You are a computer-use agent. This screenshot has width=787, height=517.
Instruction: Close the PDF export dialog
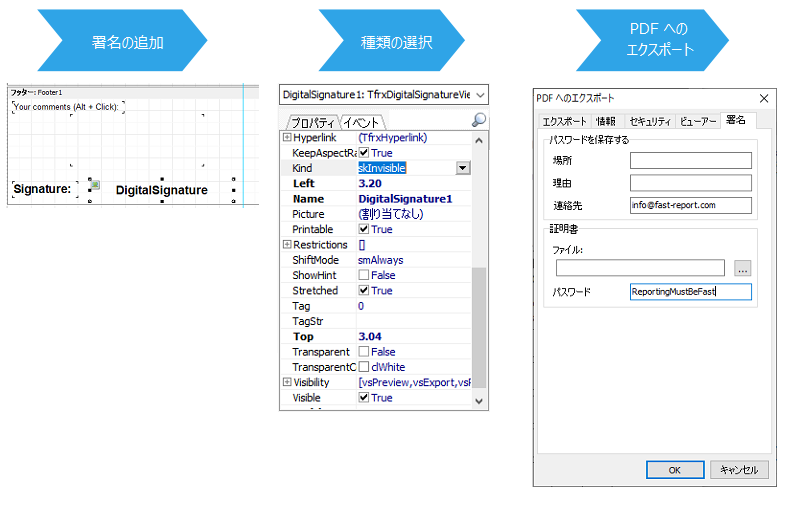[764, 98]
